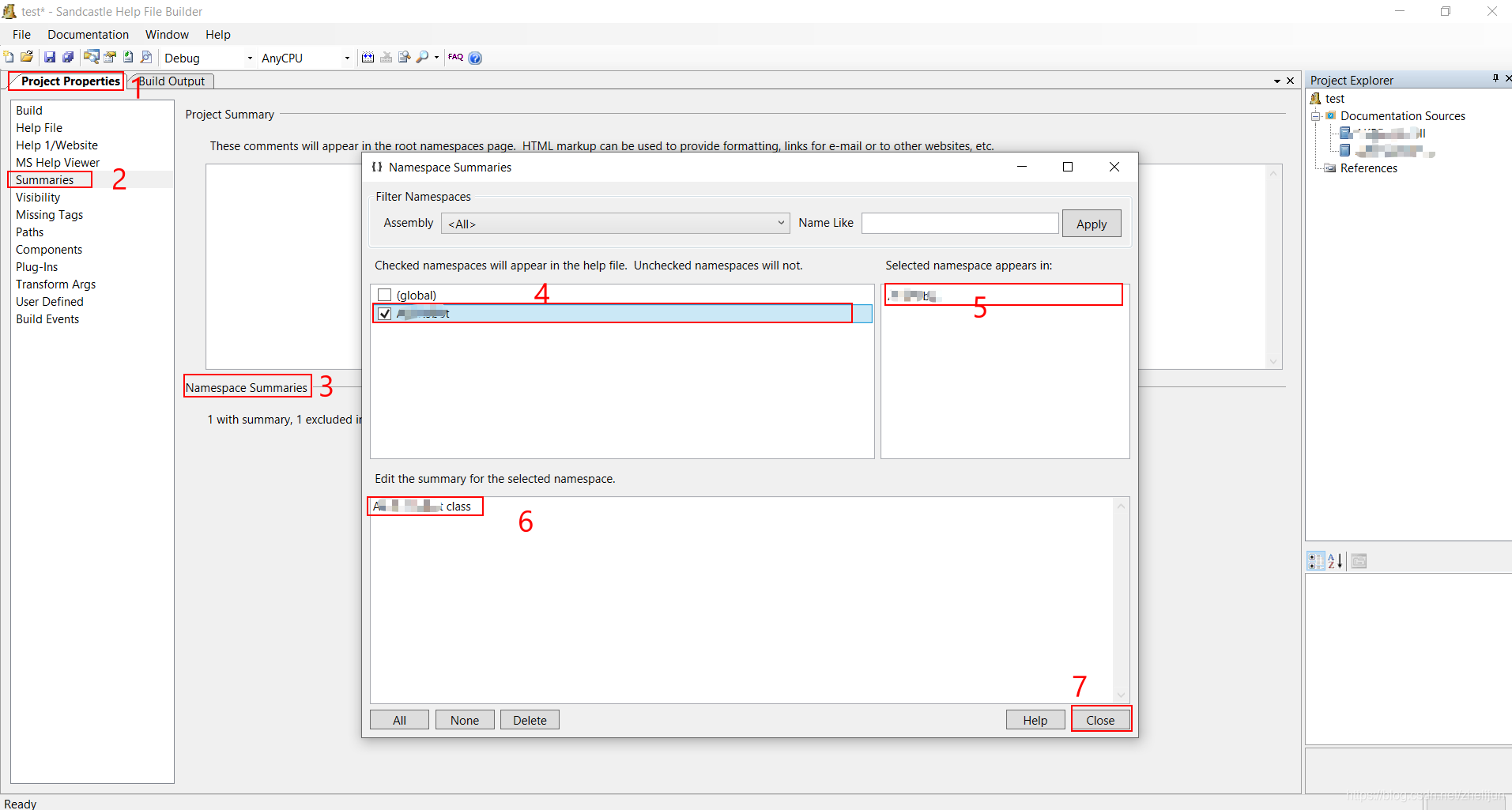1512x810 pixels.
Task: Uncheck the highlighted namespace checkbox
Action: pyautogui.click(x=385, y=313)
